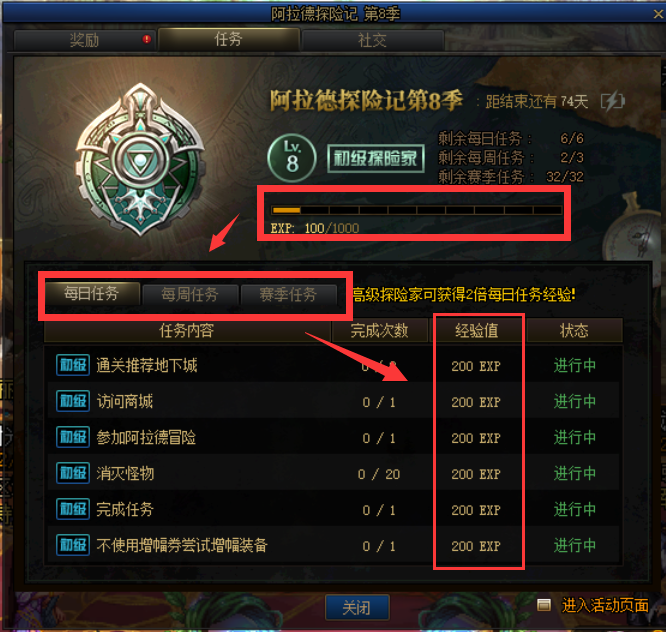Click the red alert dot on 奖励 tab
Screen dimensions: 666x632
pyautogui.click(x=147, y=39)
